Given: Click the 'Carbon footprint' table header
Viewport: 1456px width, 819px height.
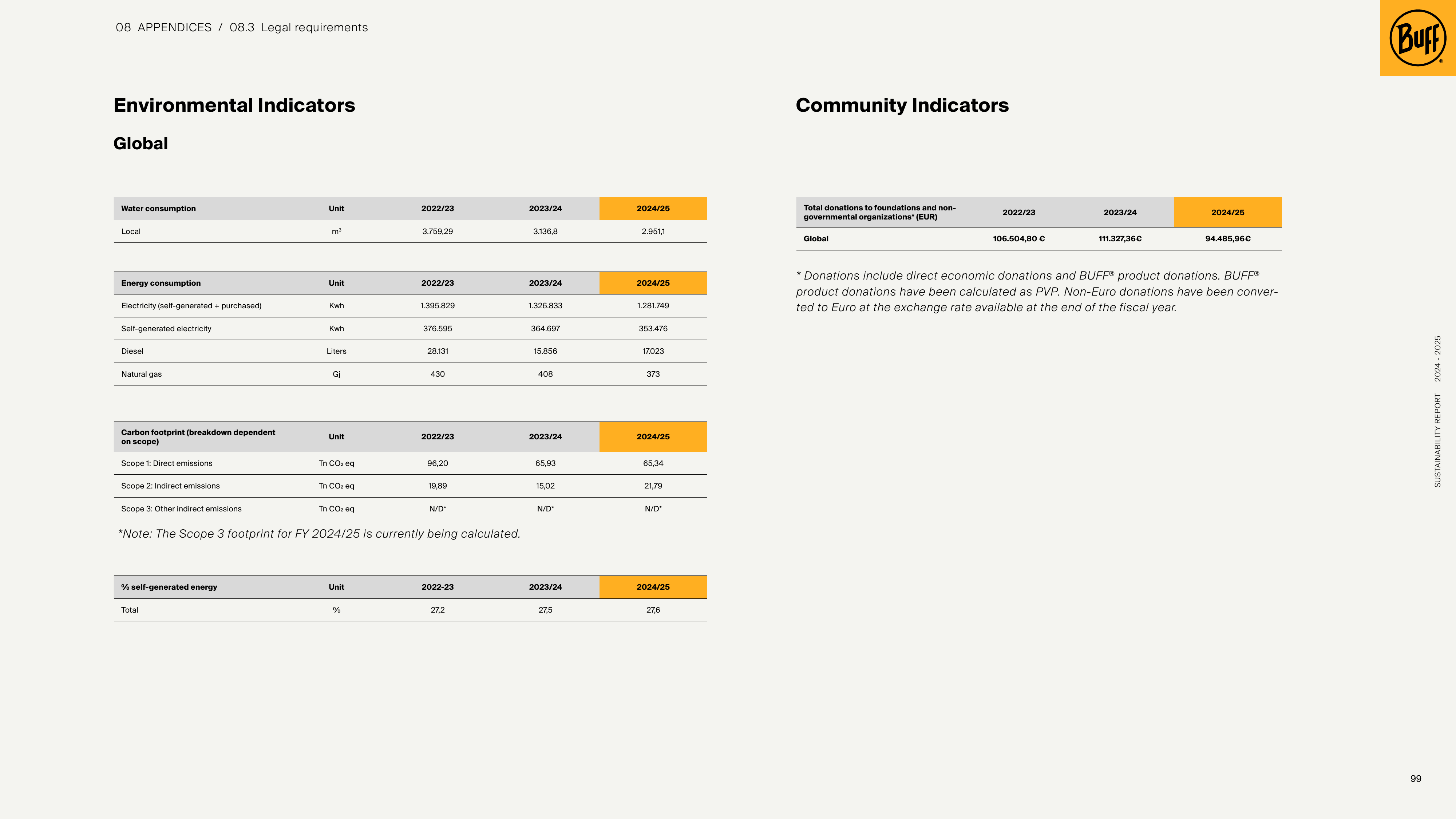Looking at the screenshot, I should (198, 437).
